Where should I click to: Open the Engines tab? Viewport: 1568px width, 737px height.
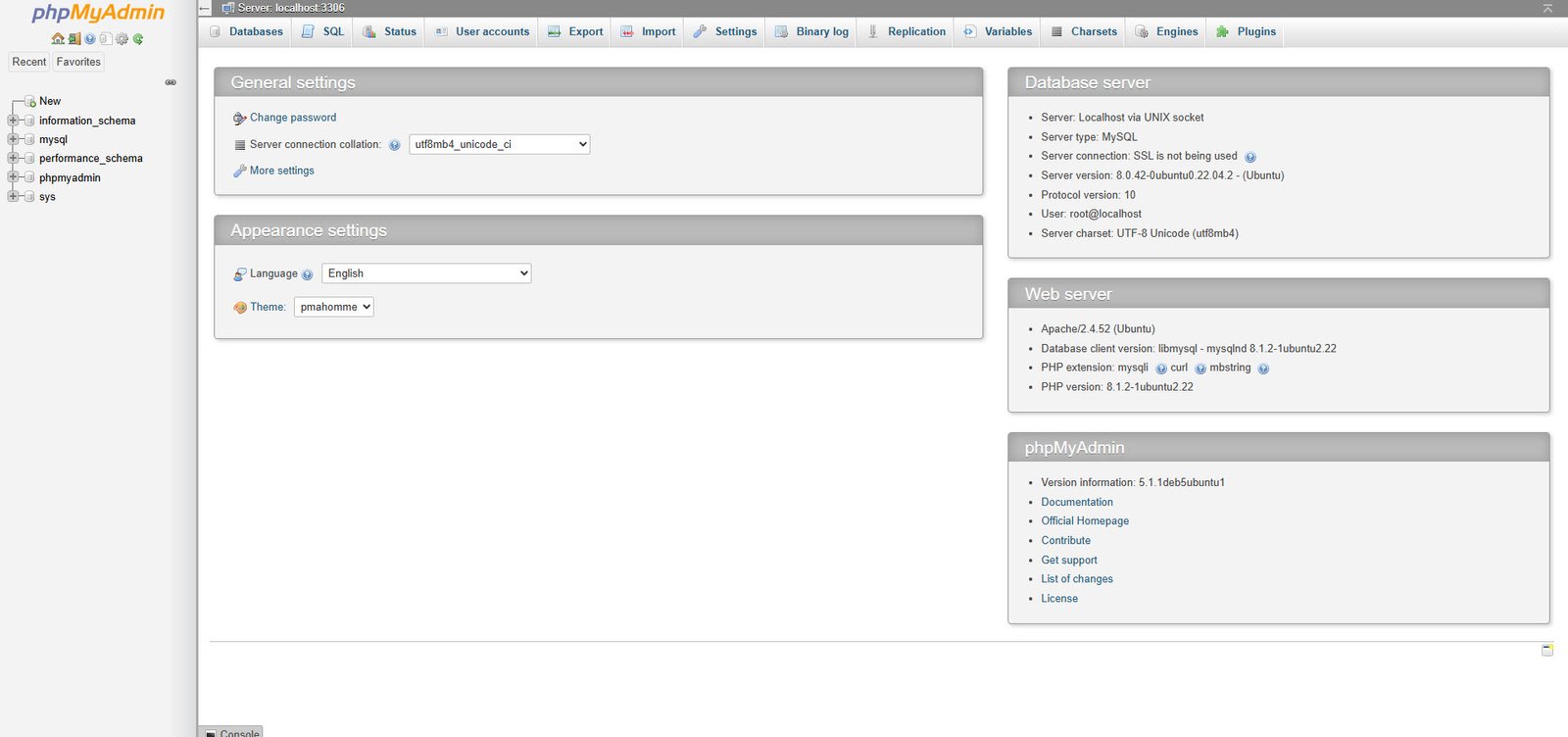[x=1166, y=31]
